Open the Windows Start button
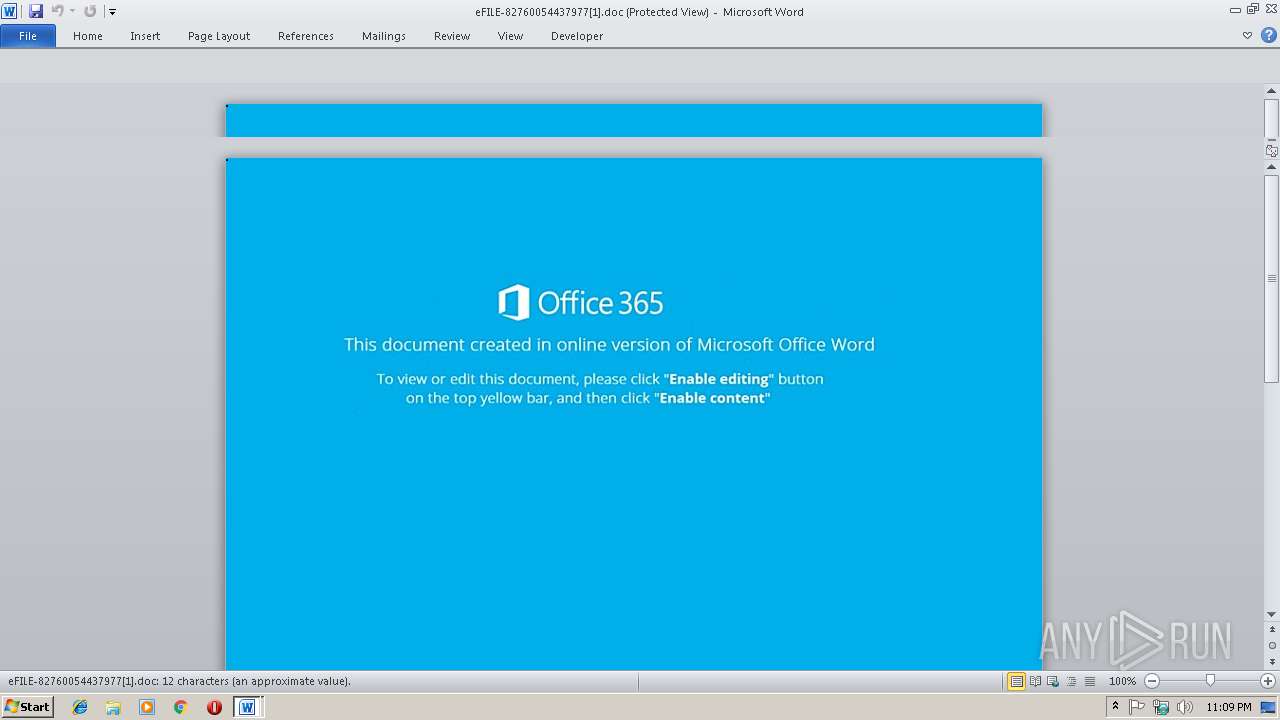The image size is (1280, 720). [28, 707]
